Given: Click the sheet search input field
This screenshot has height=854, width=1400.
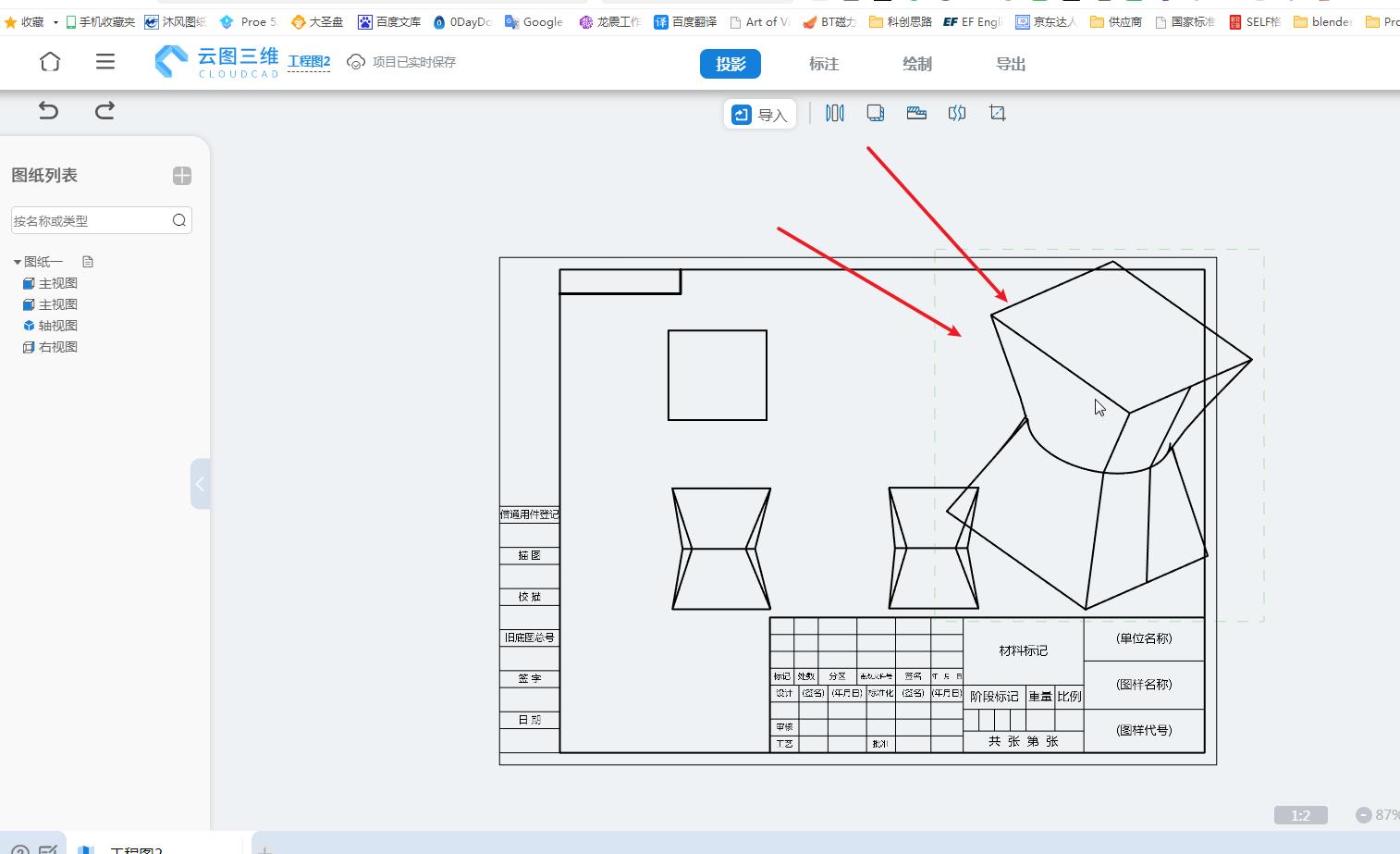Looking at the screenshot, I should [90, 220].
